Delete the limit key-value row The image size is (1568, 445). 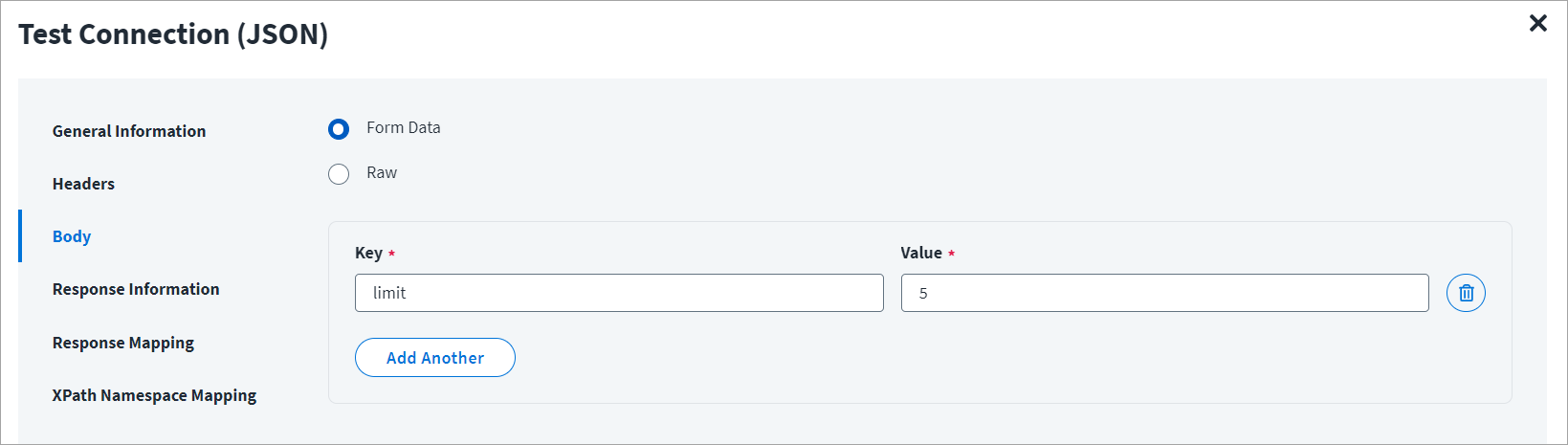tap(1466, 293)
